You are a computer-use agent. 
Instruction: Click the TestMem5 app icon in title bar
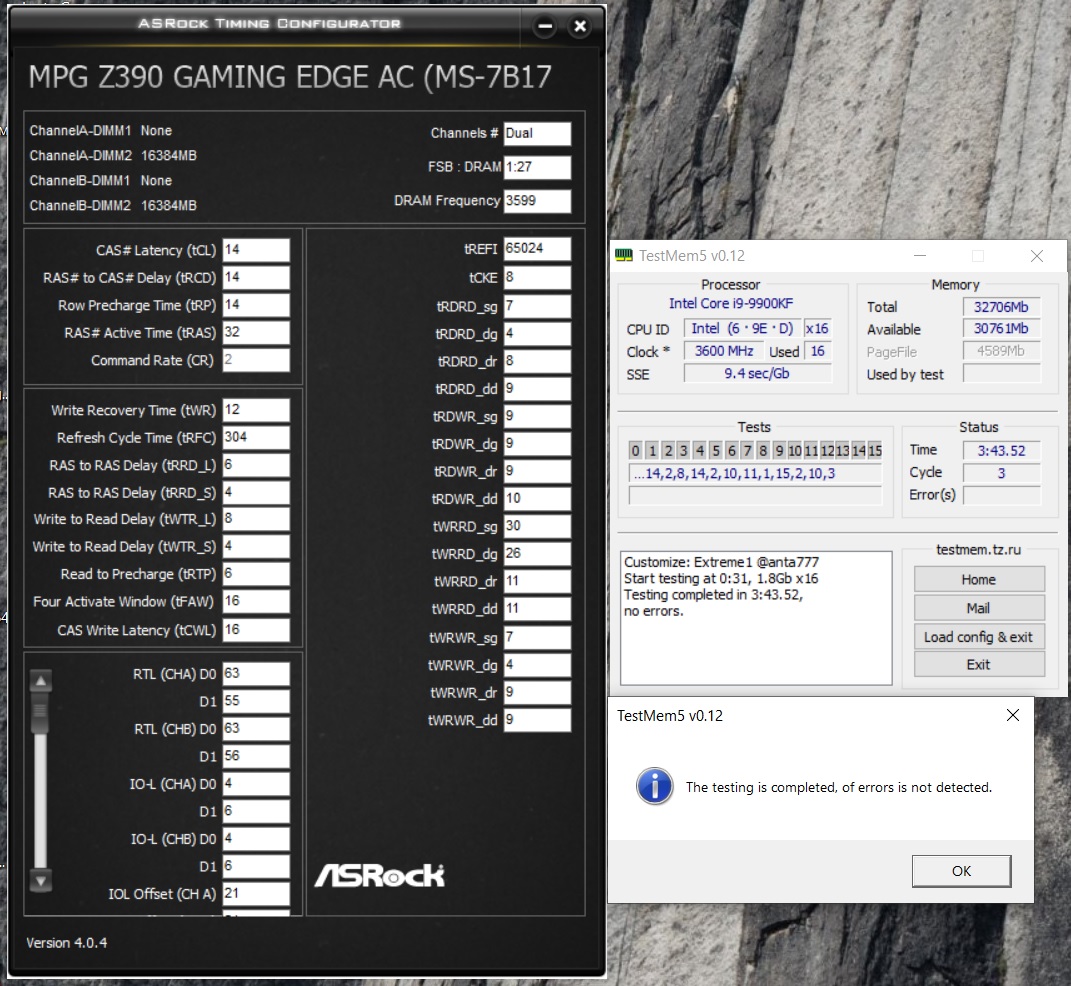click(x=624, y=255)
